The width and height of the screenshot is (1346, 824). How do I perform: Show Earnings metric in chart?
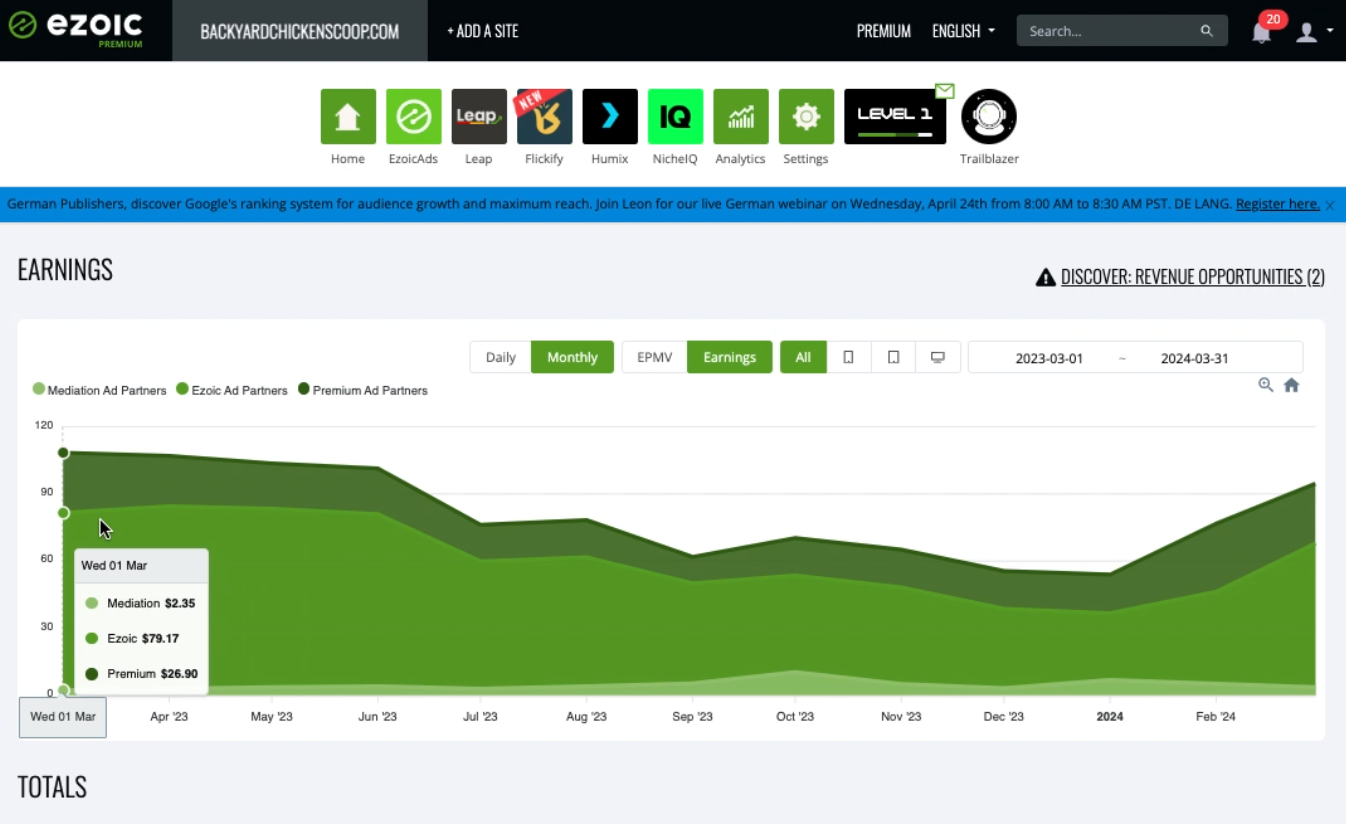tap(730, 357)
